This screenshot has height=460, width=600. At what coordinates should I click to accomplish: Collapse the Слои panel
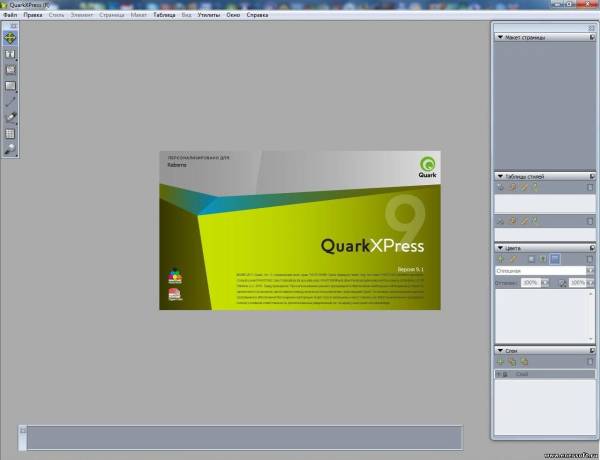pyautogui.click(x=500, y=351)
